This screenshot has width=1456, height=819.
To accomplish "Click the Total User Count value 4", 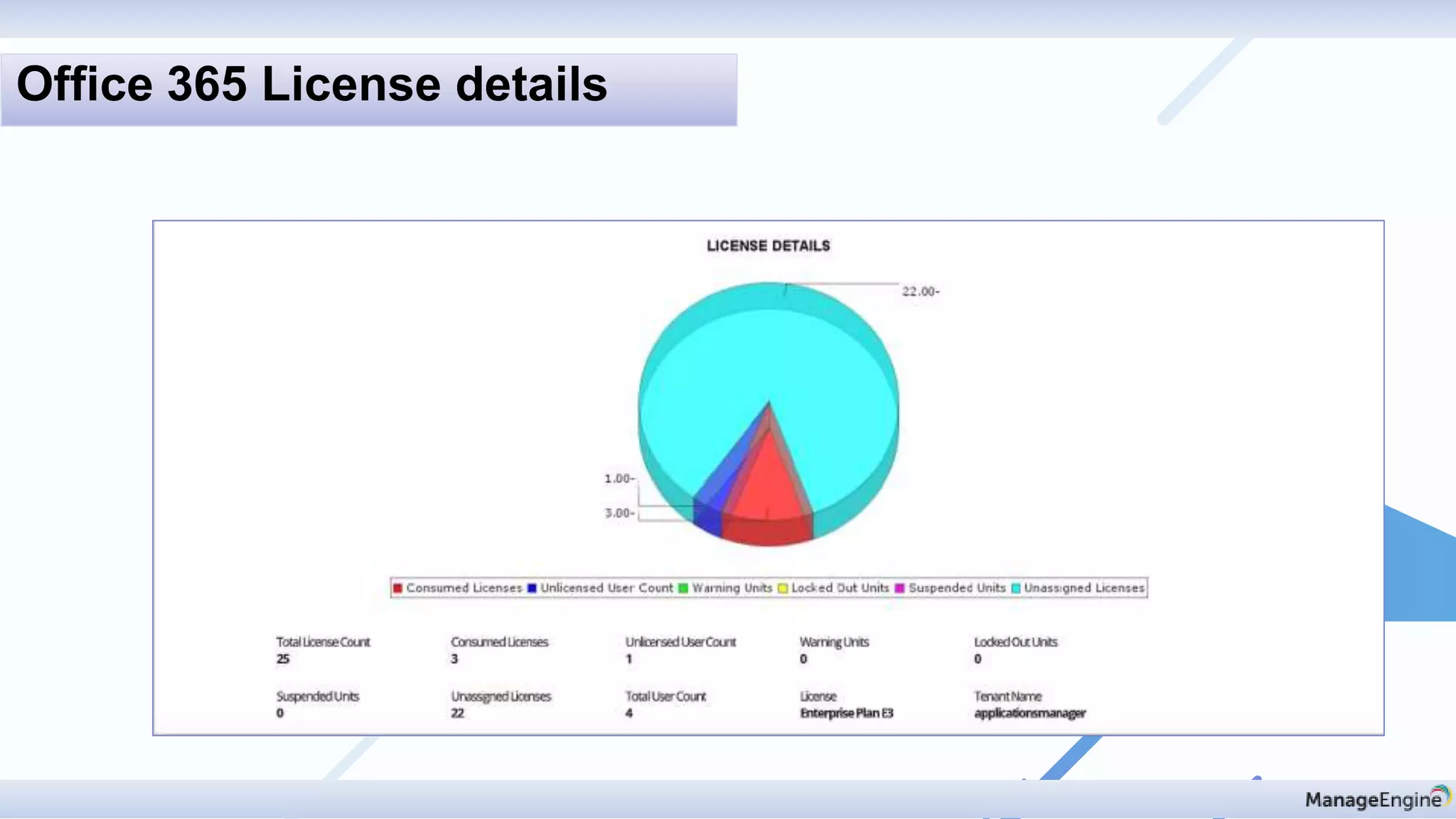I will 629,713.
